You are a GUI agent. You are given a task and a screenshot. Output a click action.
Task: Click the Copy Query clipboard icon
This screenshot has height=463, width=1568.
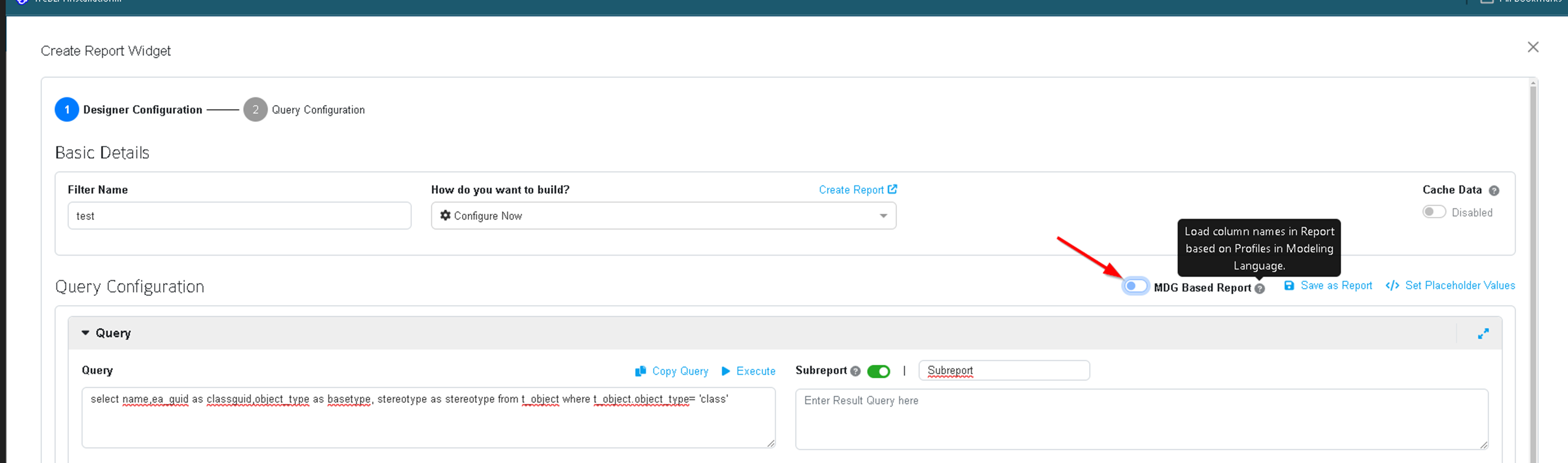coord(640,371)
